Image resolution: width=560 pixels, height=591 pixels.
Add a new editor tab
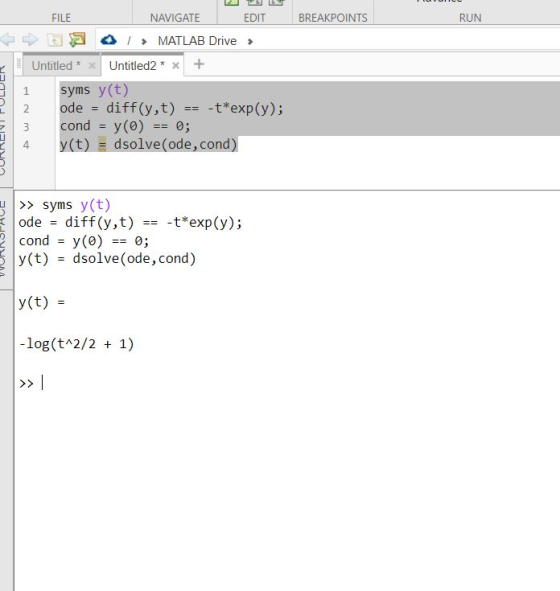[x=199, y=64]
